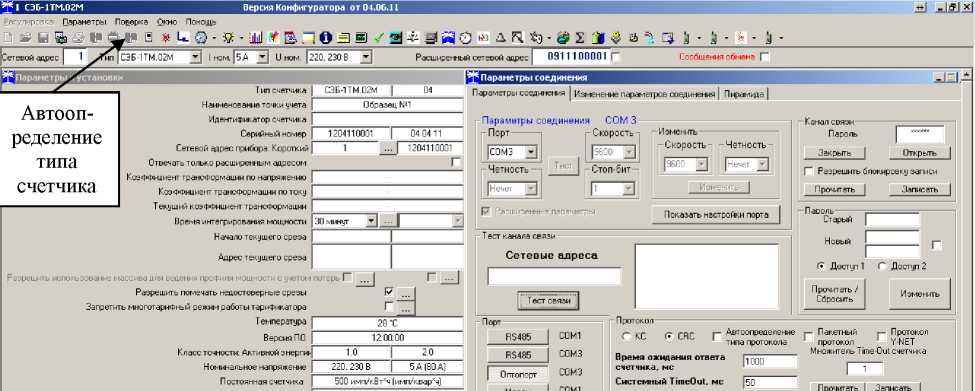The width and height of the screenshot is (975, 391).
Task: Open the I ном. 5A dropdown
Action: (x=262, y=57)
